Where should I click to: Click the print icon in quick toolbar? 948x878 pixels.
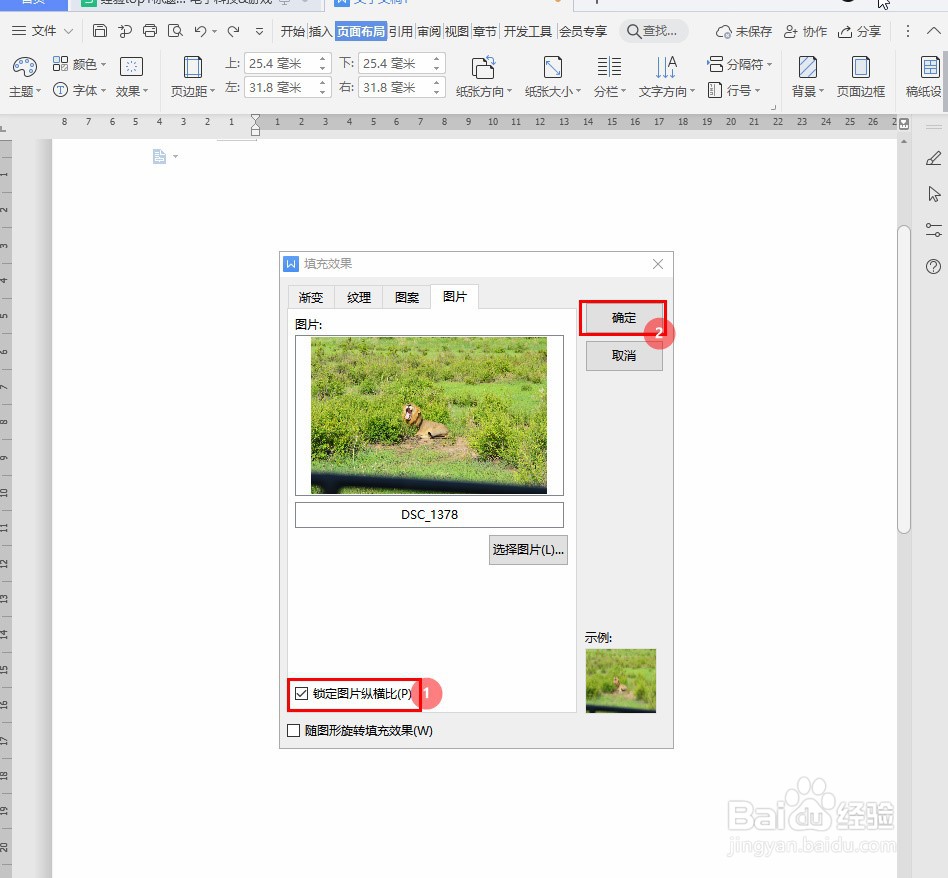(150, 31)
